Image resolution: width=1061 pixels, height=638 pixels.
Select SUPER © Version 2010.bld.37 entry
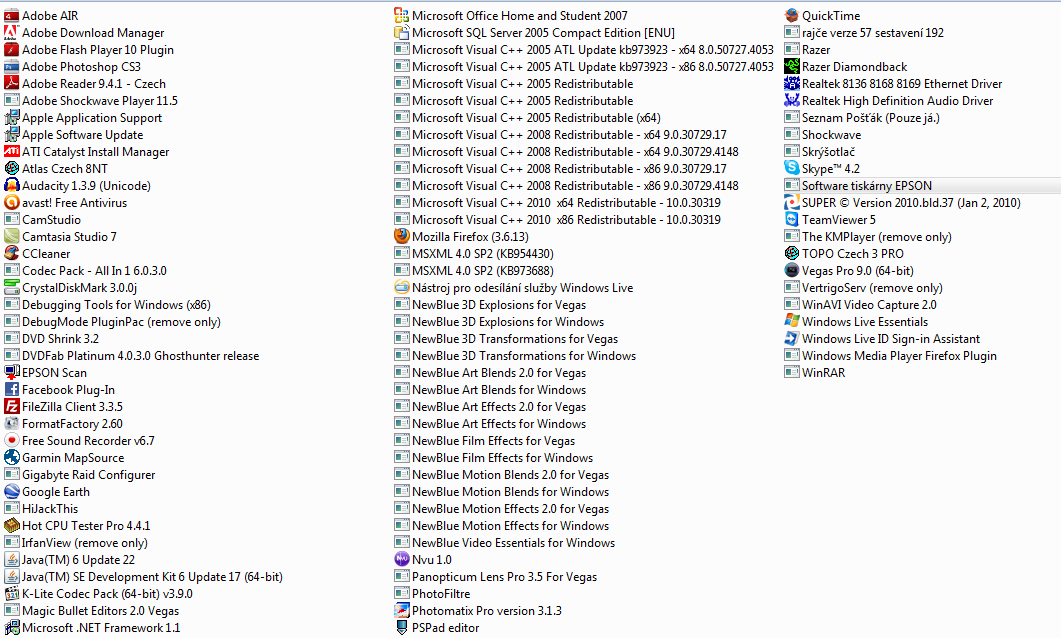pyautogui.click(x=903, y=202)
